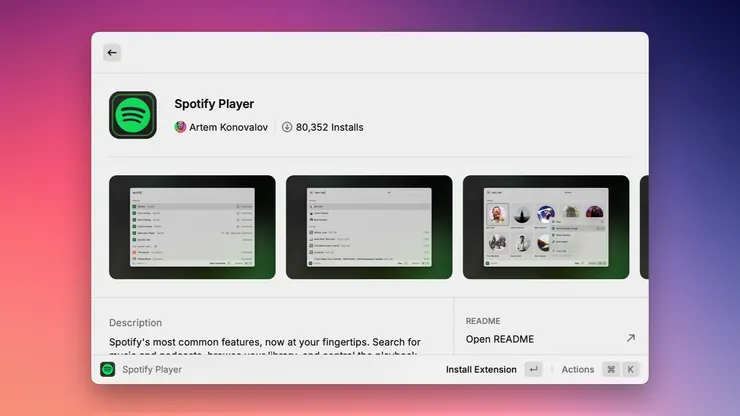Select the 80,352 Installs text
Image resolution: width=740 pixels, height=416 pixels.
point(329,127)
